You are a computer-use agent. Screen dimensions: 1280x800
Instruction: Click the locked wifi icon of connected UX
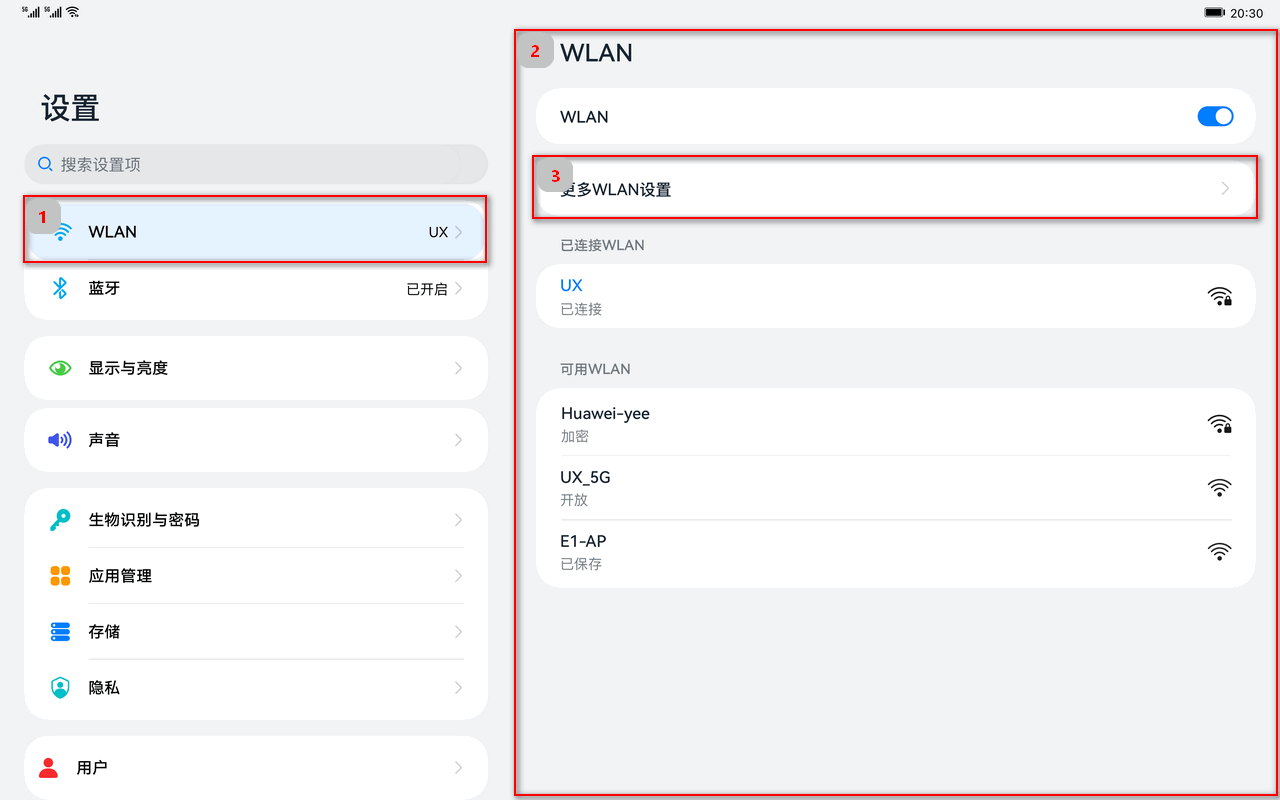point(1220,296)
